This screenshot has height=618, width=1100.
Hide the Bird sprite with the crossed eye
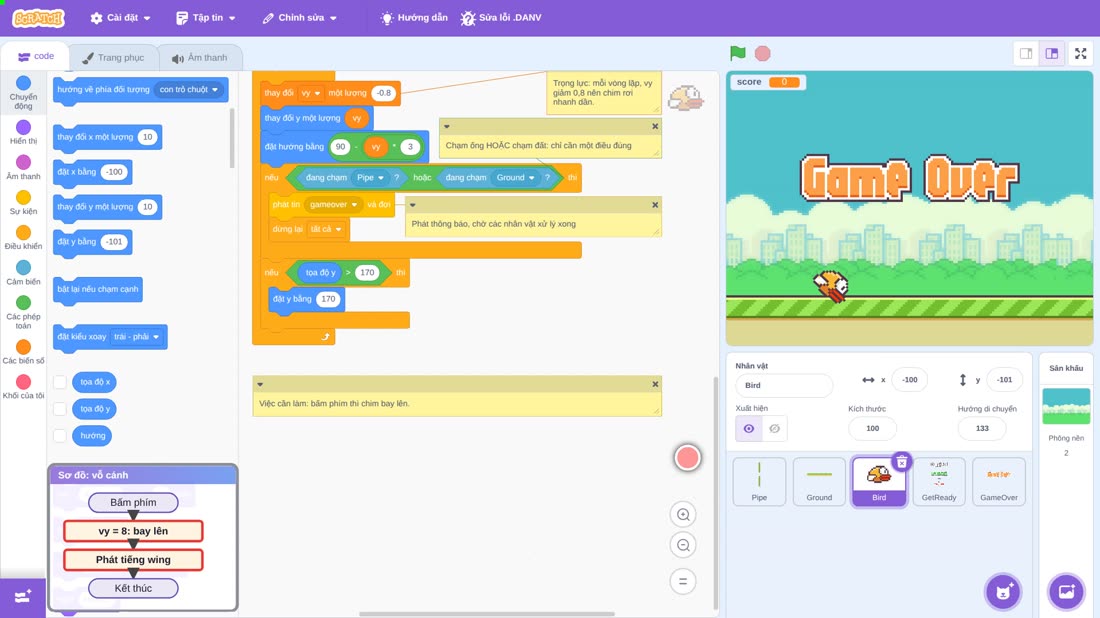coord(774,429)
